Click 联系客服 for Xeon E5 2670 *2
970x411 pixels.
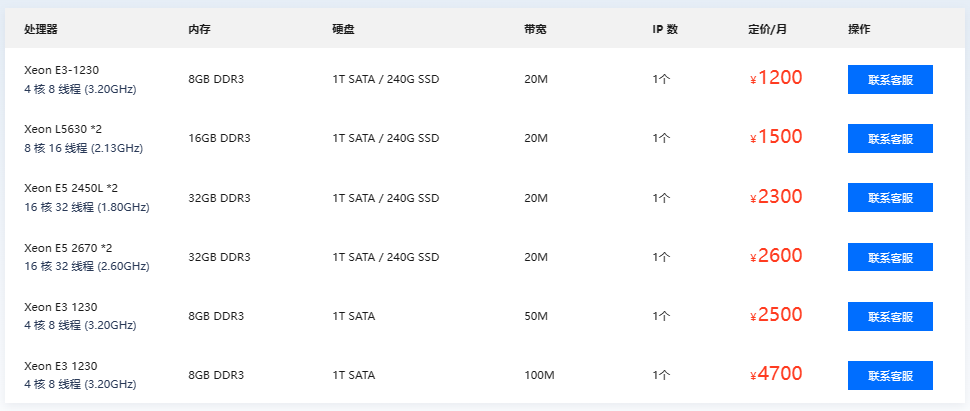890,257
